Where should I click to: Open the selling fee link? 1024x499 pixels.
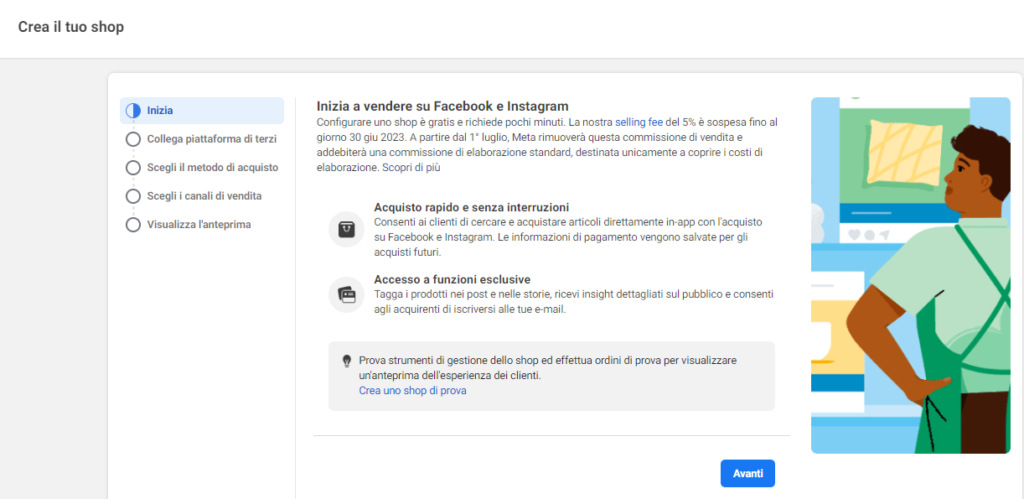[x=640, y=122]
